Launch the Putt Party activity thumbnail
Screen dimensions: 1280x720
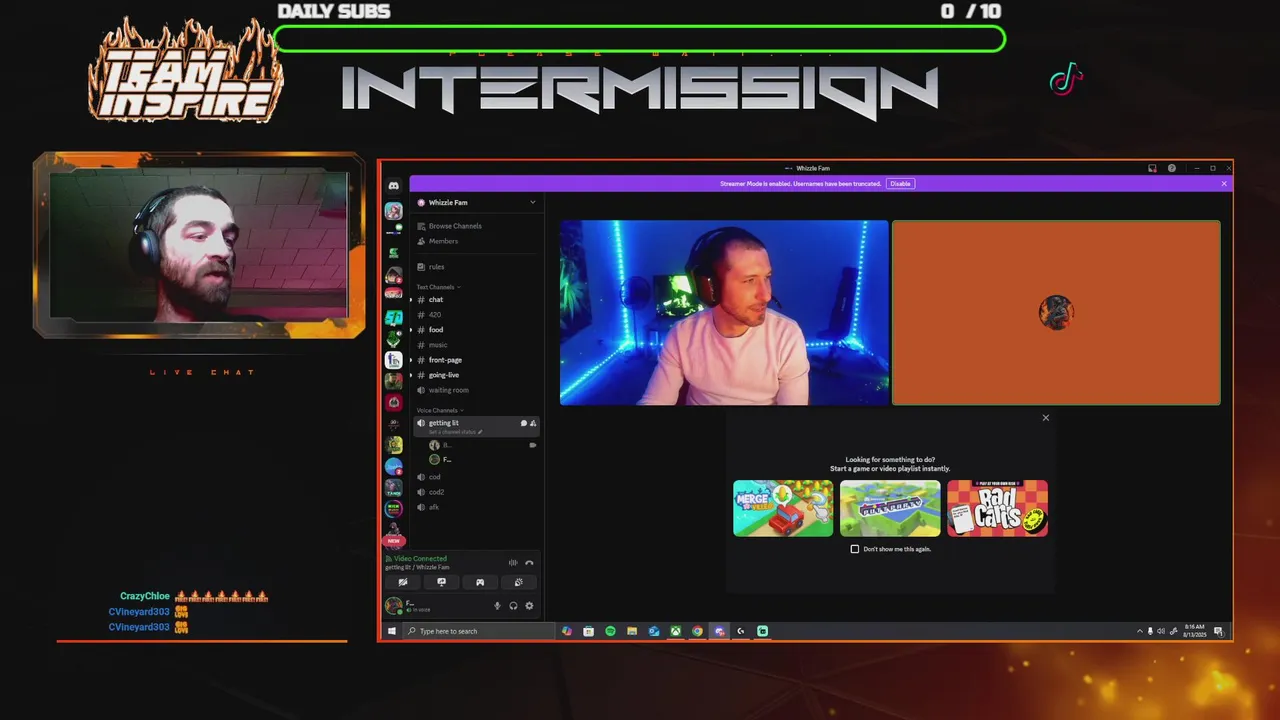point(890,508)
